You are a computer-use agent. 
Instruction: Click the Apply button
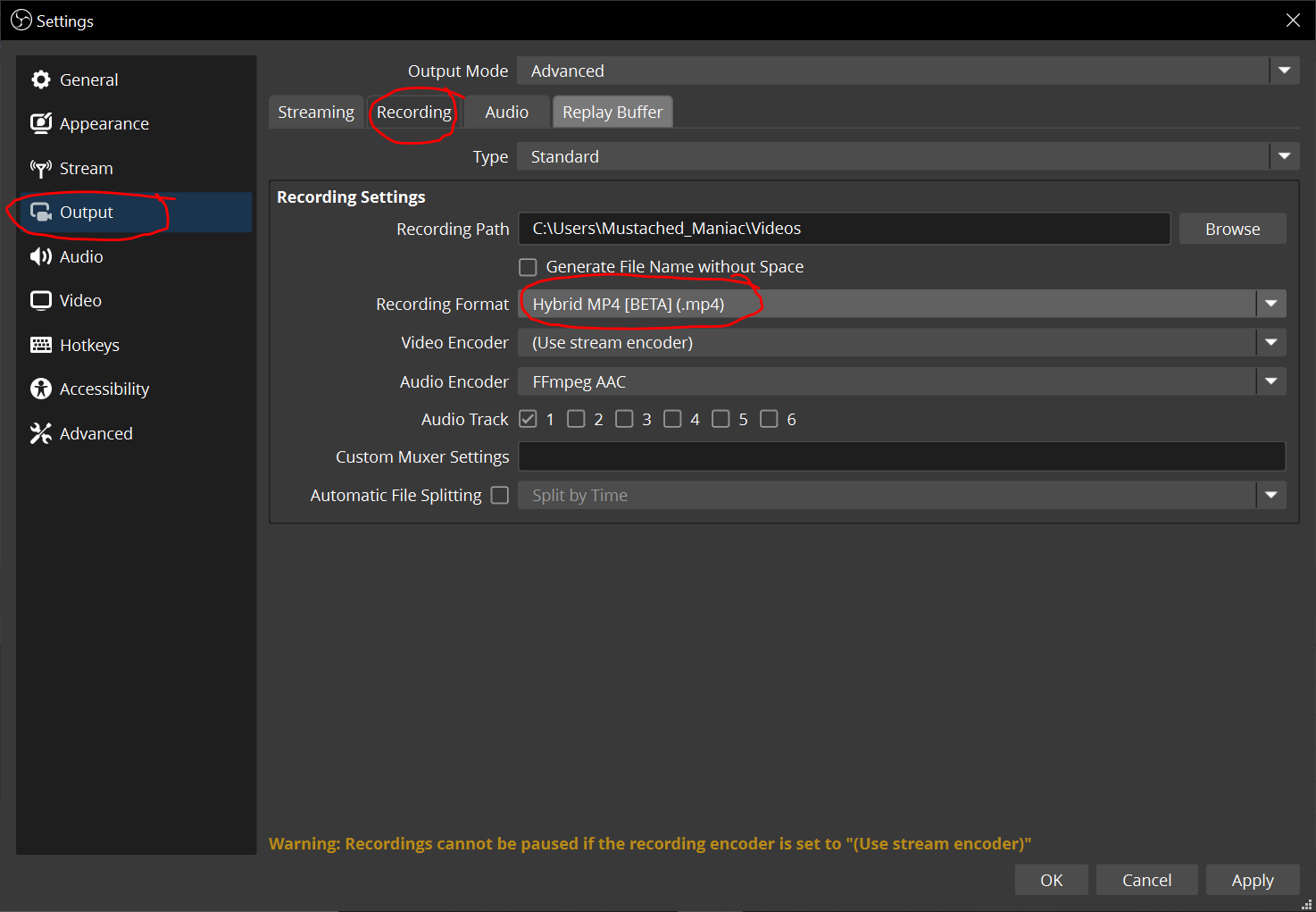tap(1252, 880)
